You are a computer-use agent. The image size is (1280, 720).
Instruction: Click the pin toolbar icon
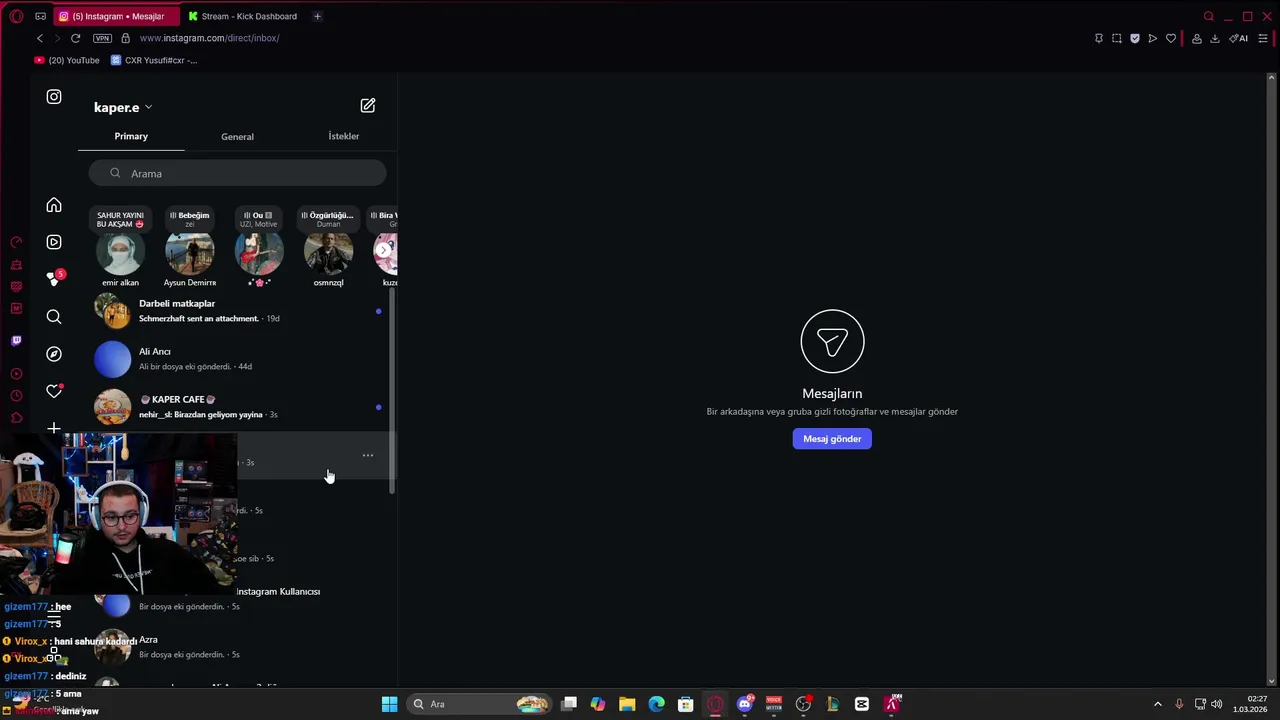click(1099, 38)
